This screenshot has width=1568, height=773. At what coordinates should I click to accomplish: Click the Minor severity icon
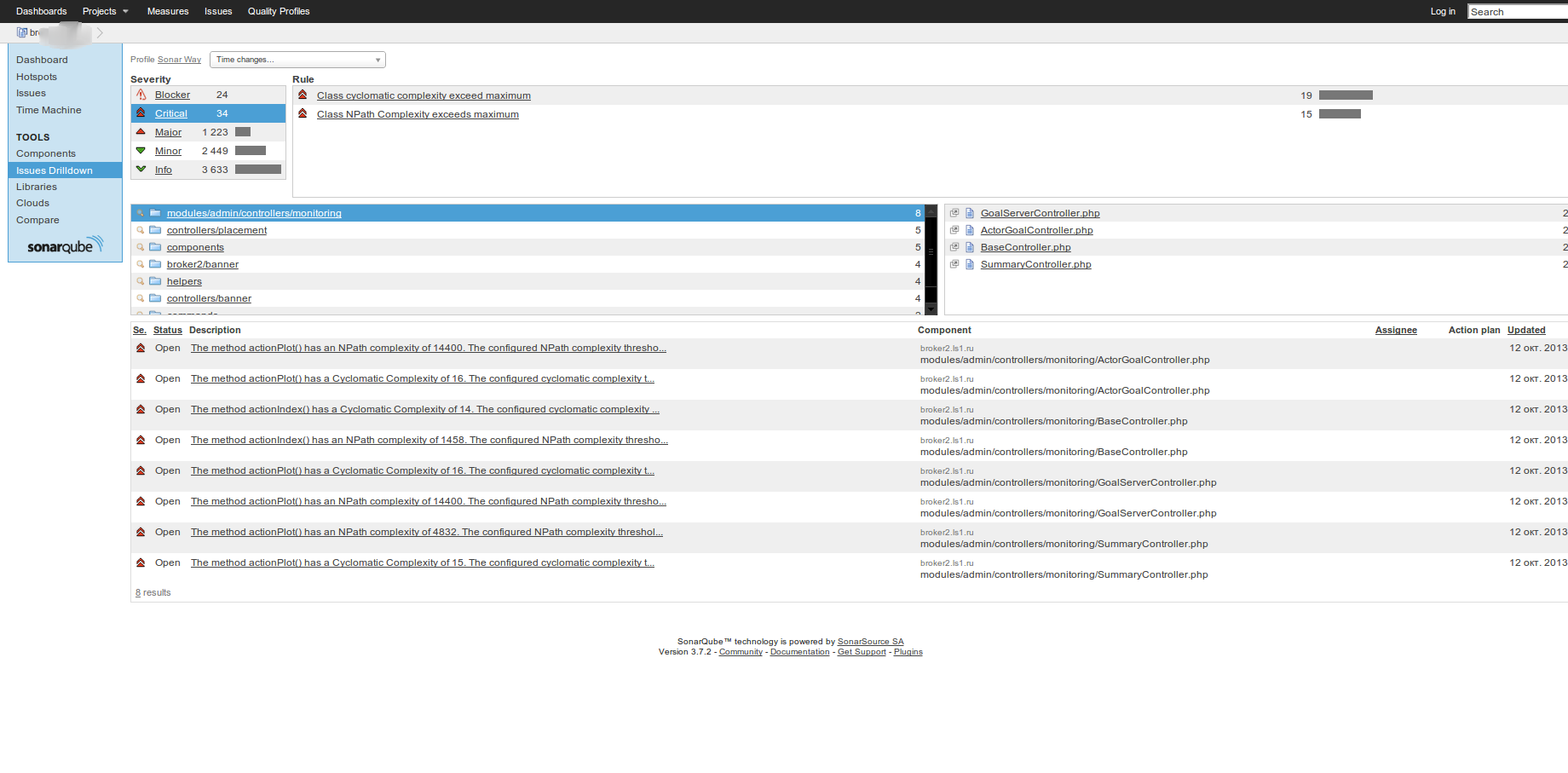coord(141,151)
